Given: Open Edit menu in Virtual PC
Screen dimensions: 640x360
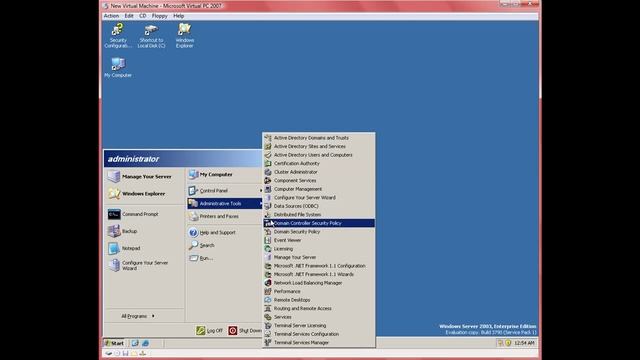Looking at the screenshot, I should tap(129, 16).
